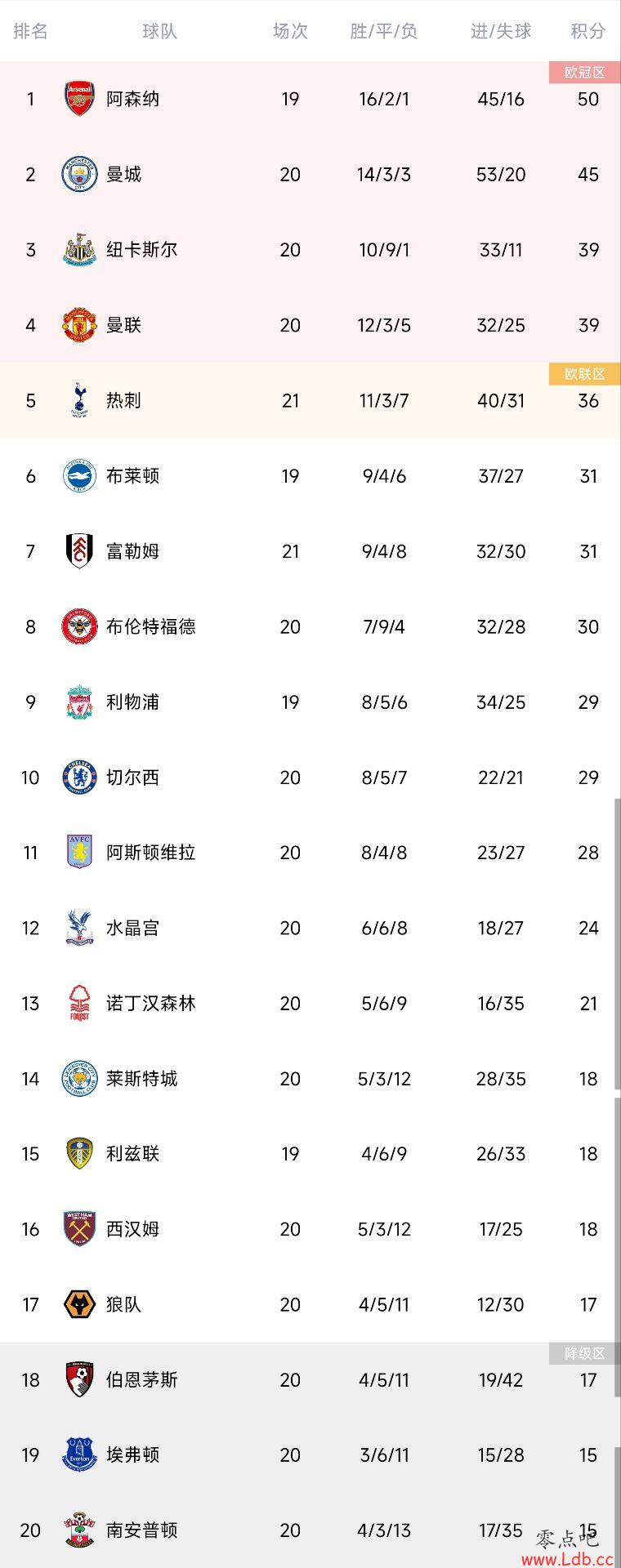Open the Newcastle United badge

pos(79,250)
